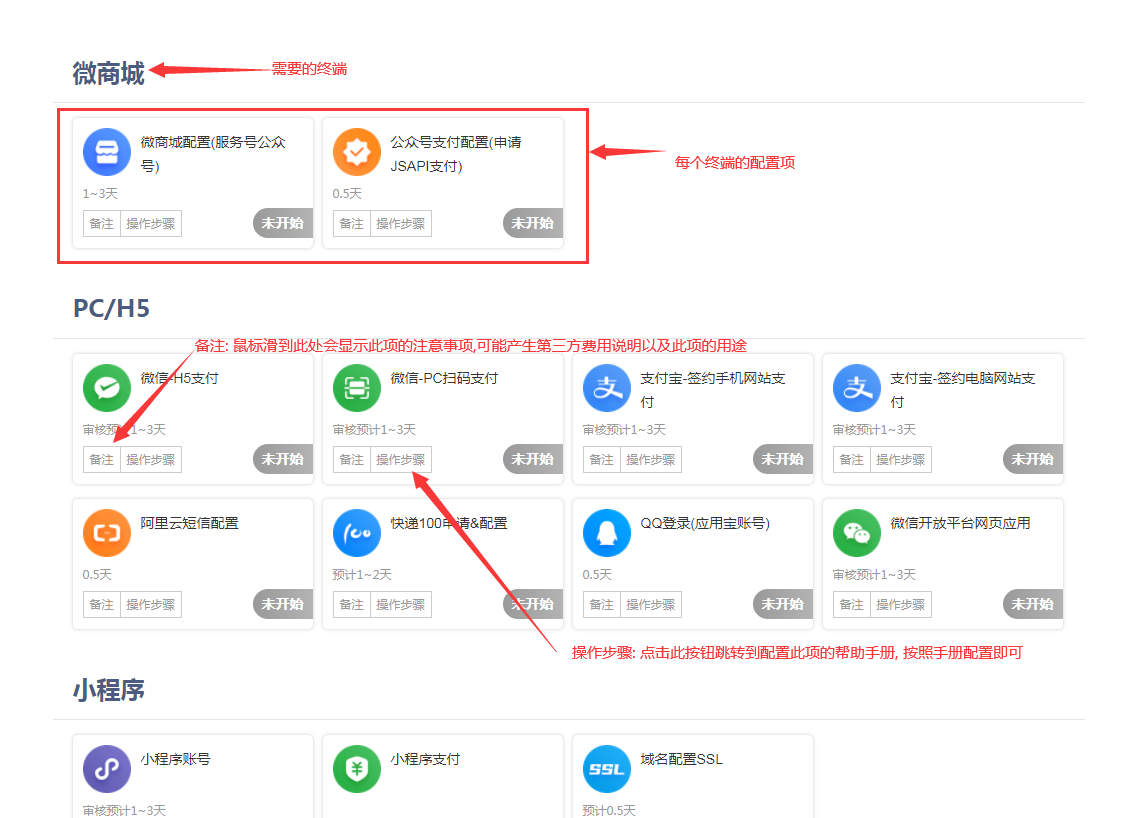This screenshot has width=1127, height=818.
Task: Click the 微信开放平台网页应用 WeChat icon
Action: tap(857, 533)
